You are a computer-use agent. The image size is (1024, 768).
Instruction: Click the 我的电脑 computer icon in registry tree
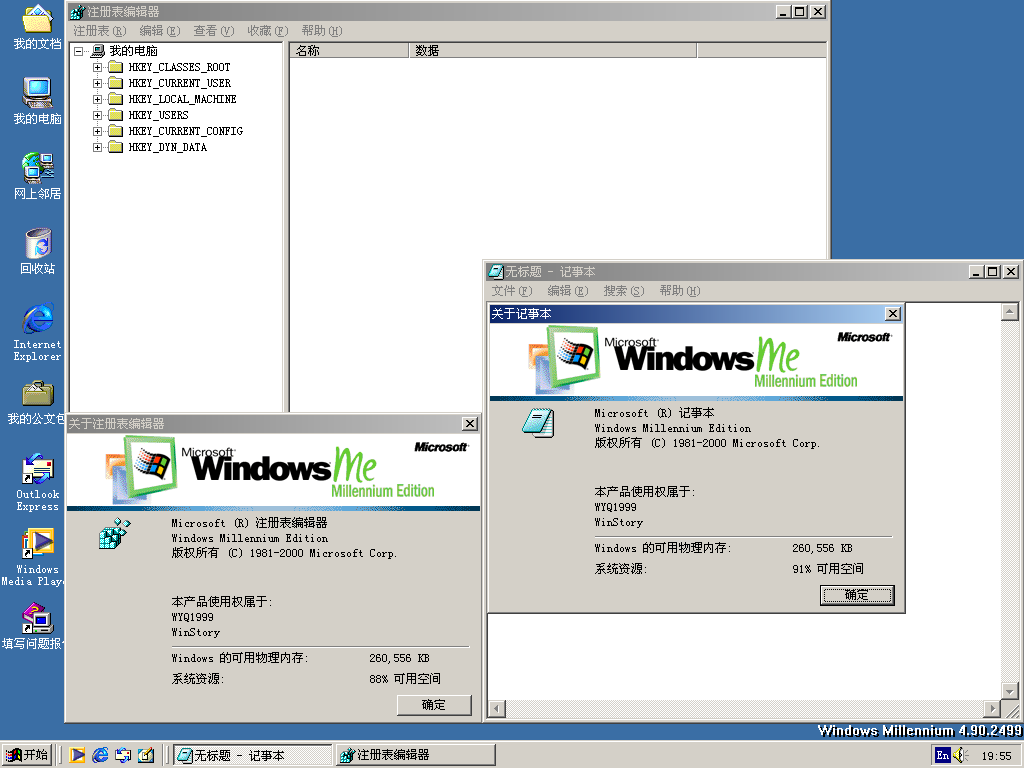coord(98,50)
